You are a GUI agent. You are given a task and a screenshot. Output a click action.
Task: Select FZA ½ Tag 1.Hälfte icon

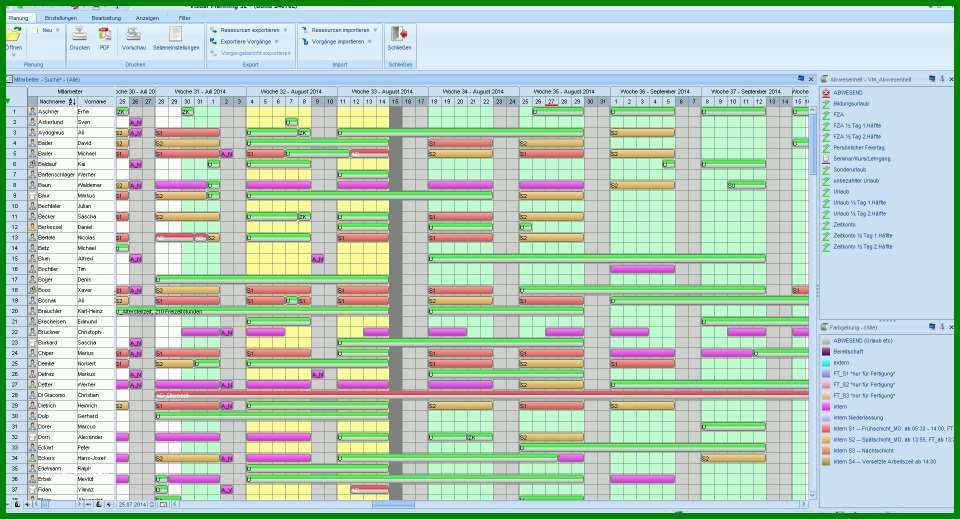click(x=826, y=126)
